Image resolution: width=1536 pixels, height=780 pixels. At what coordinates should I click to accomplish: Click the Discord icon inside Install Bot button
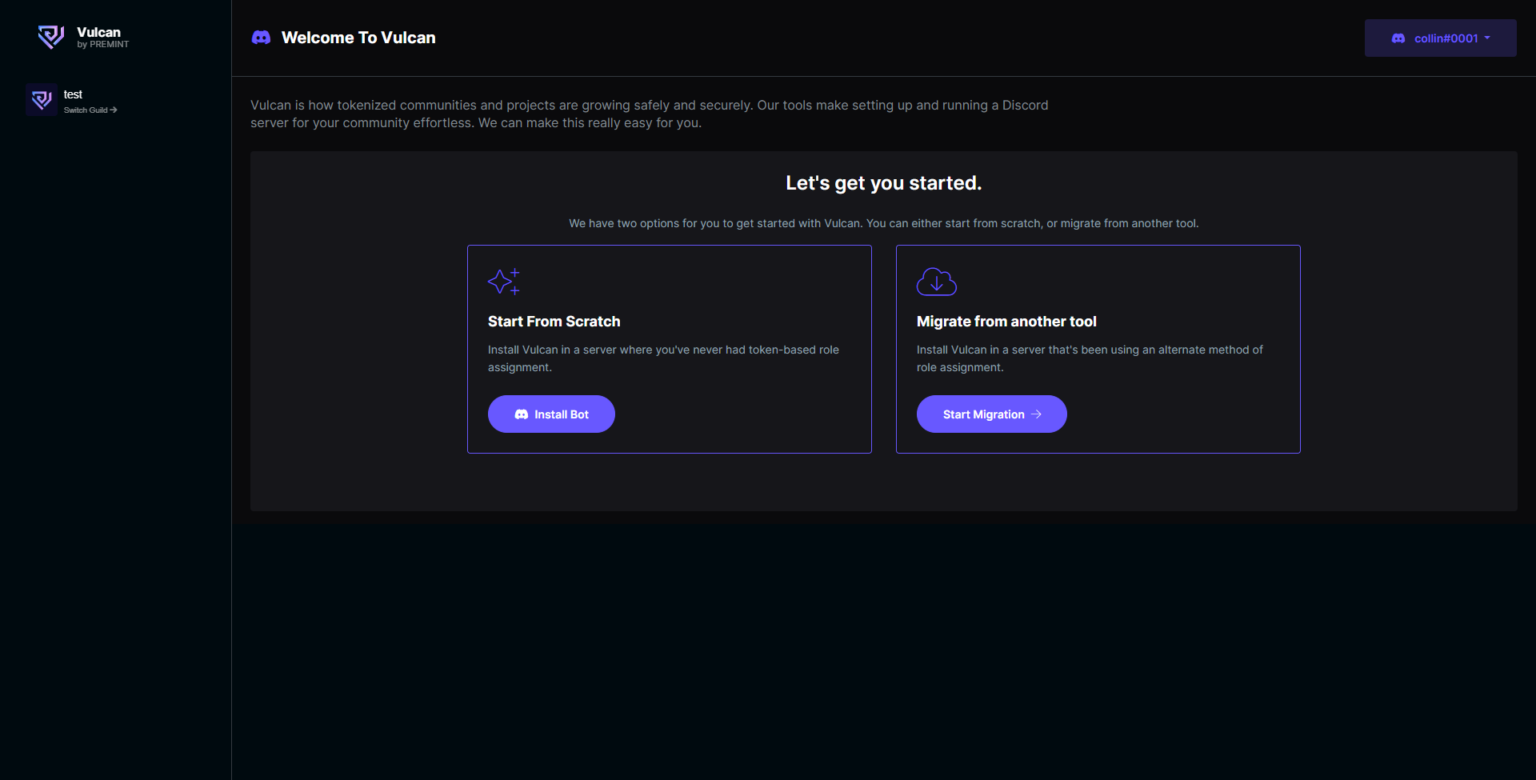click(x=521, y=413)
